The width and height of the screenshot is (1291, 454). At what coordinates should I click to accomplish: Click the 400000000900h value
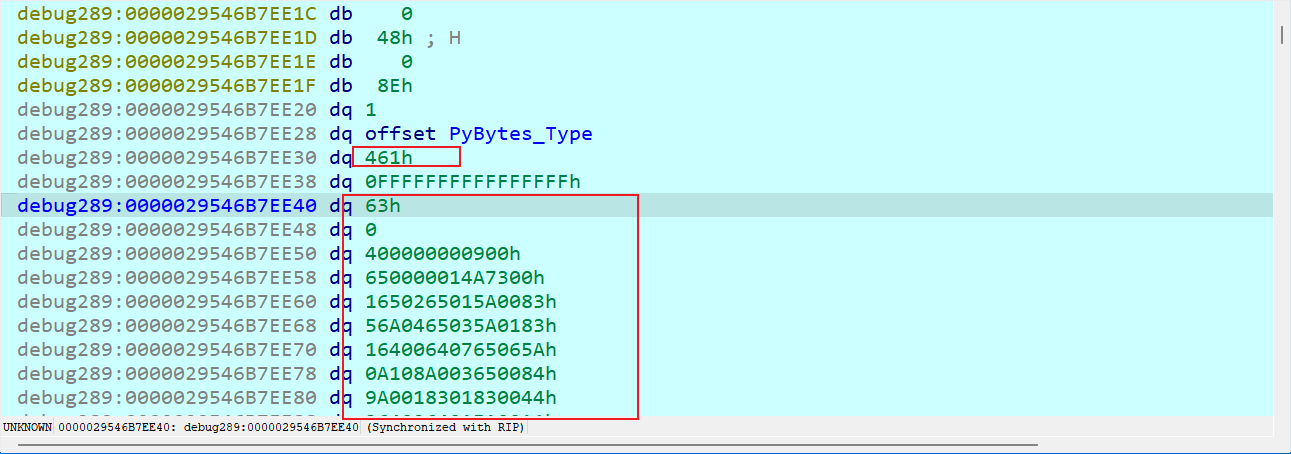443,253
